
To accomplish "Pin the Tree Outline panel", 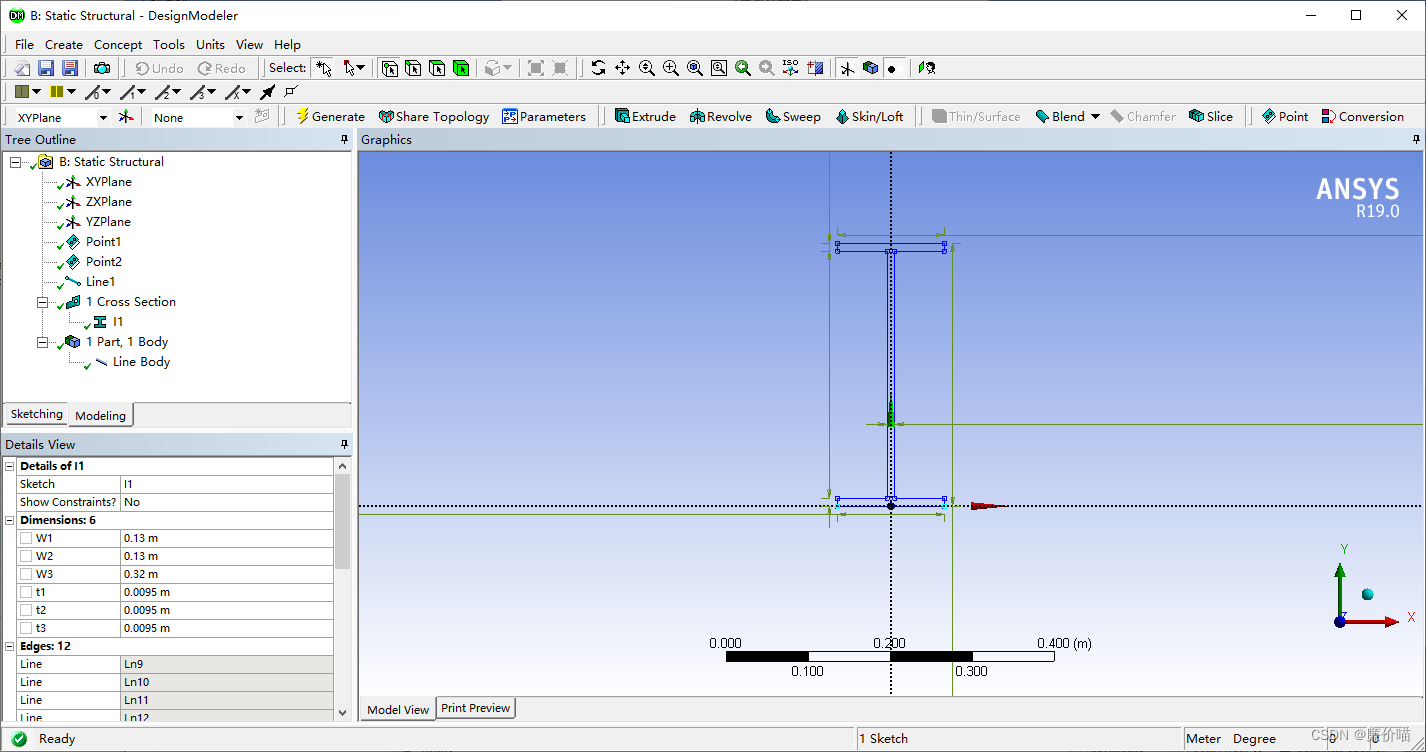I will tap(345, 140).
